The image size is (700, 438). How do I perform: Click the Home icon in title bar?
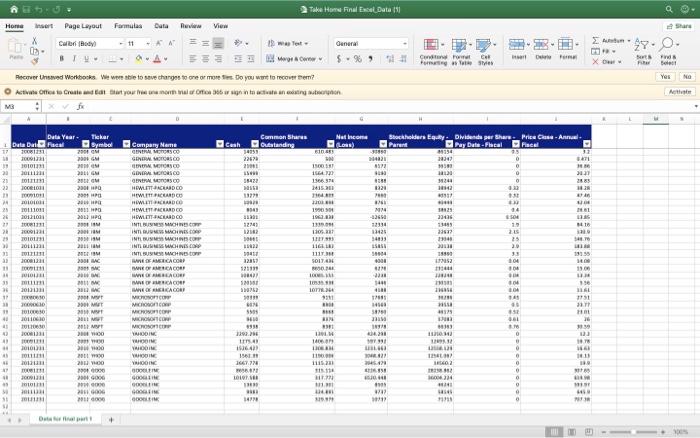[14, 9]
